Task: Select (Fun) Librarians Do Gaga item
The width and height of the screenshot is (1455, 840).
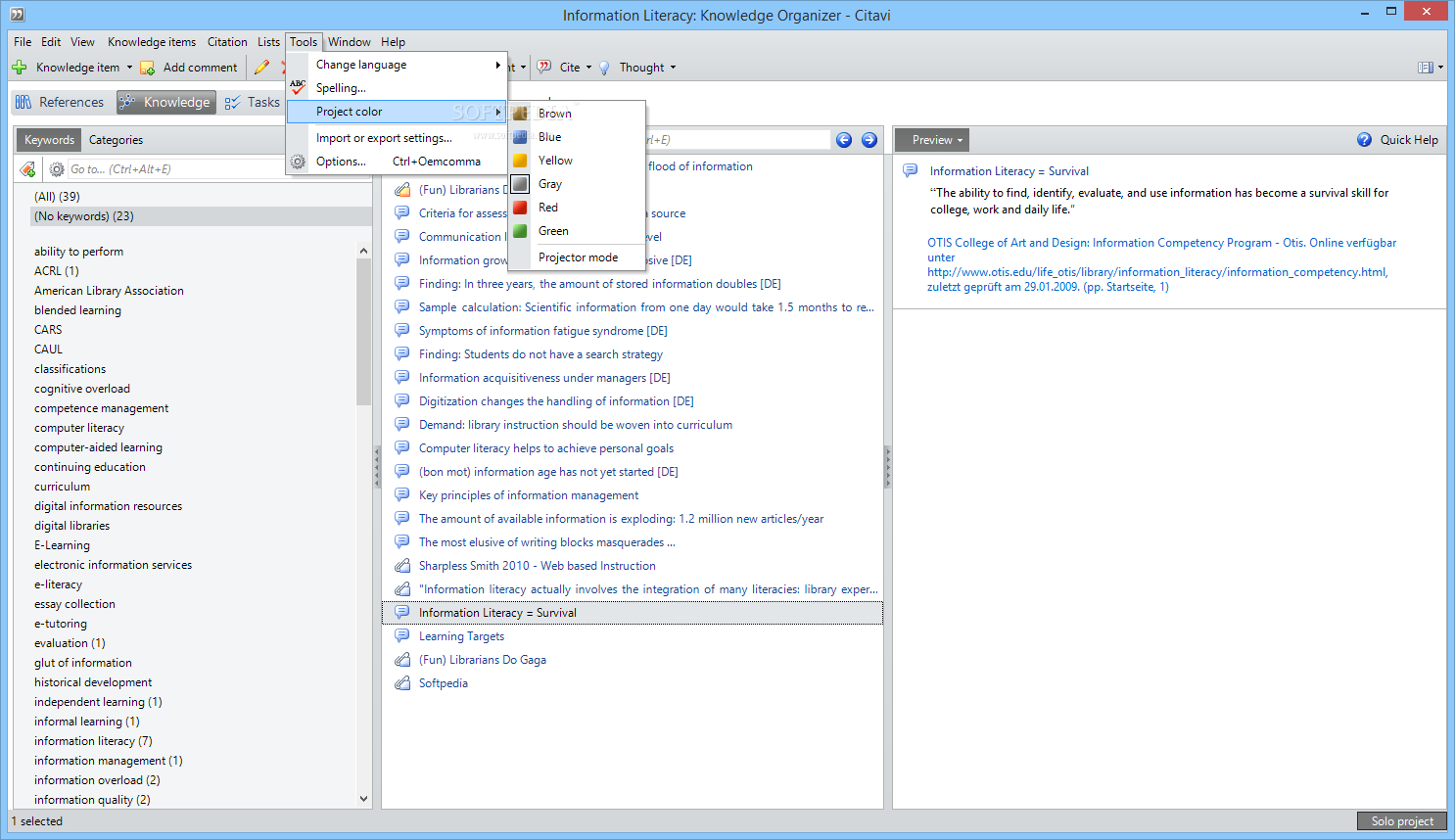Action: pyautogui.click(x=483, y=660)
